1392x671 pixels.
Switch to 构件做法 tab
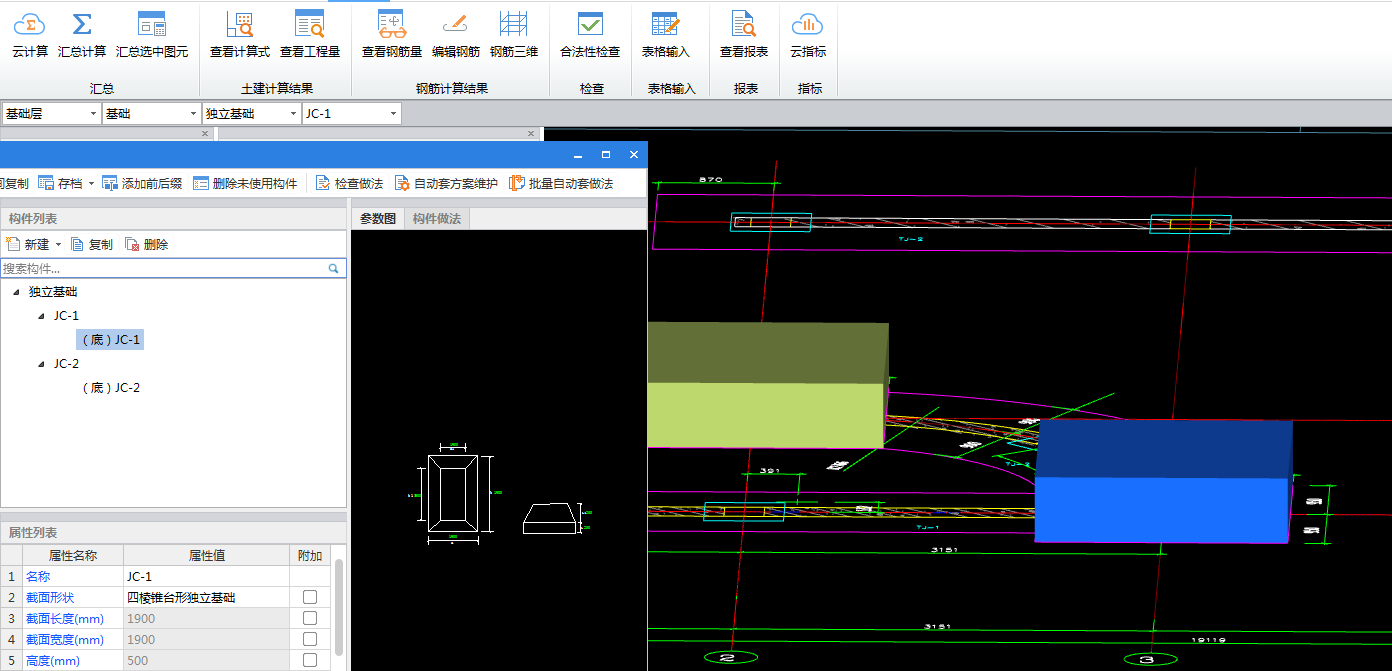pyautogui.click(x=437, y=218)
